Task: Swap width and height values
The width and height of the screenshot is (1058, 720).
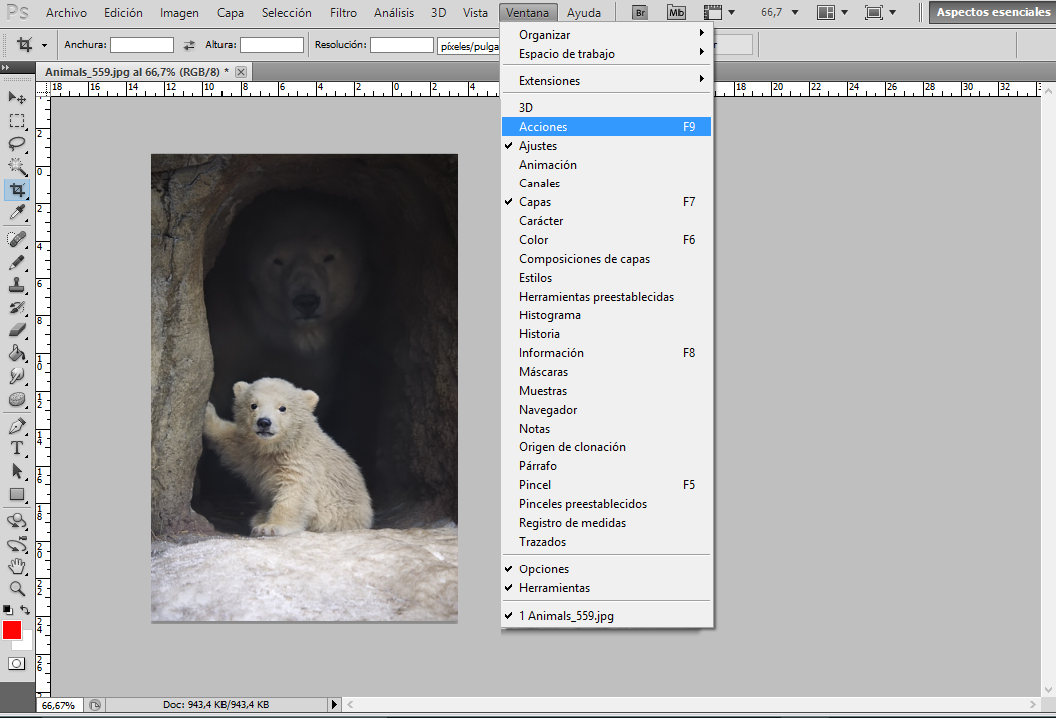Action: (190, 45)
